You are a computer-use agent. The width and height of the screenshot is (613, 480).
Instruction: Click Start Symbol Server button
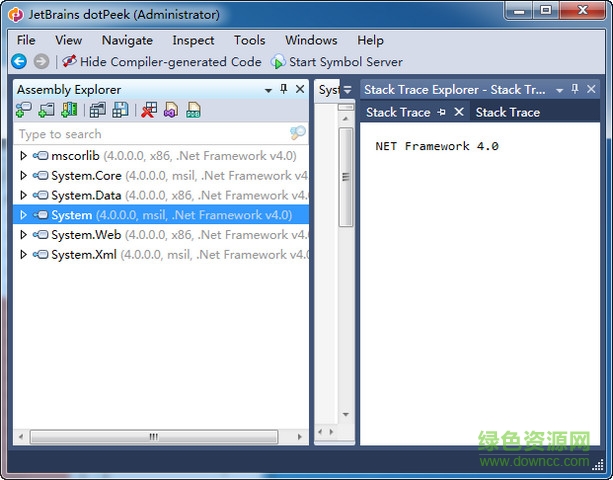(x=337, y=61)
